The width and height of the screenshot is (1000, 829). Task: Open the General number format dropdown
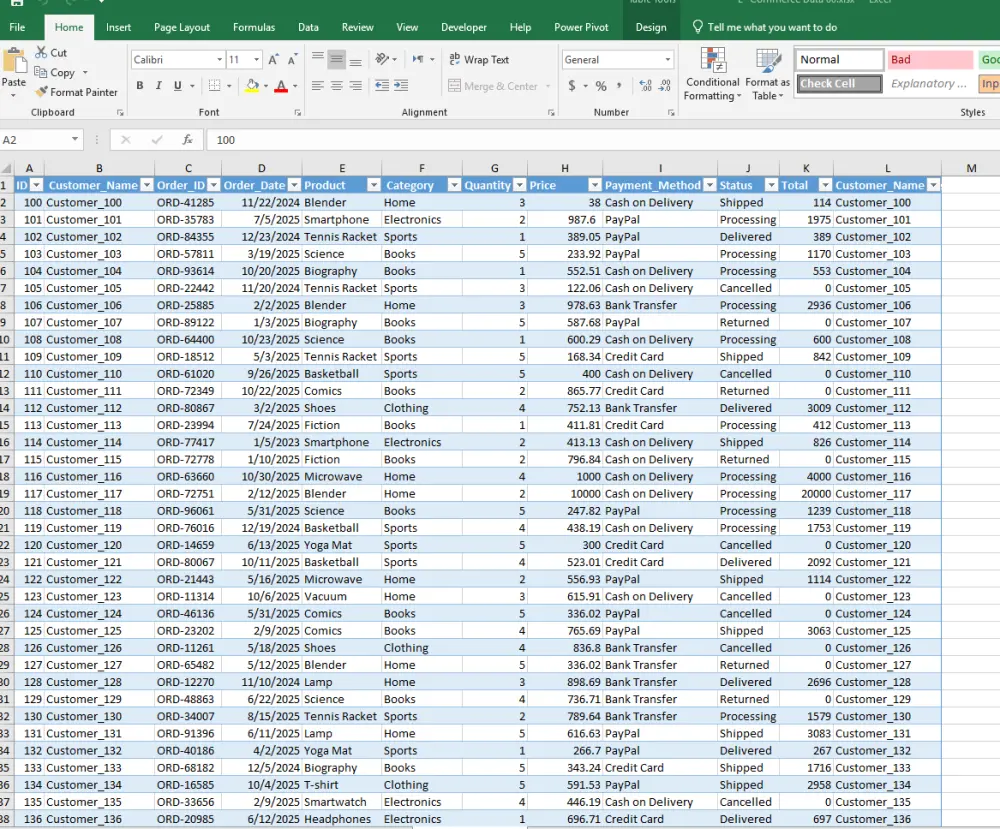(x=668, y=59)
